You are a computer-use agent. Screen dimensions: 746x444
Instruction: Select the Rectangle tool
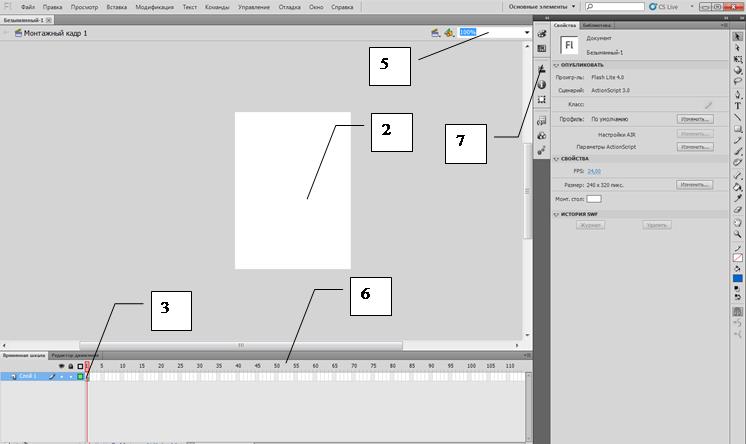(x=737, y=129)
